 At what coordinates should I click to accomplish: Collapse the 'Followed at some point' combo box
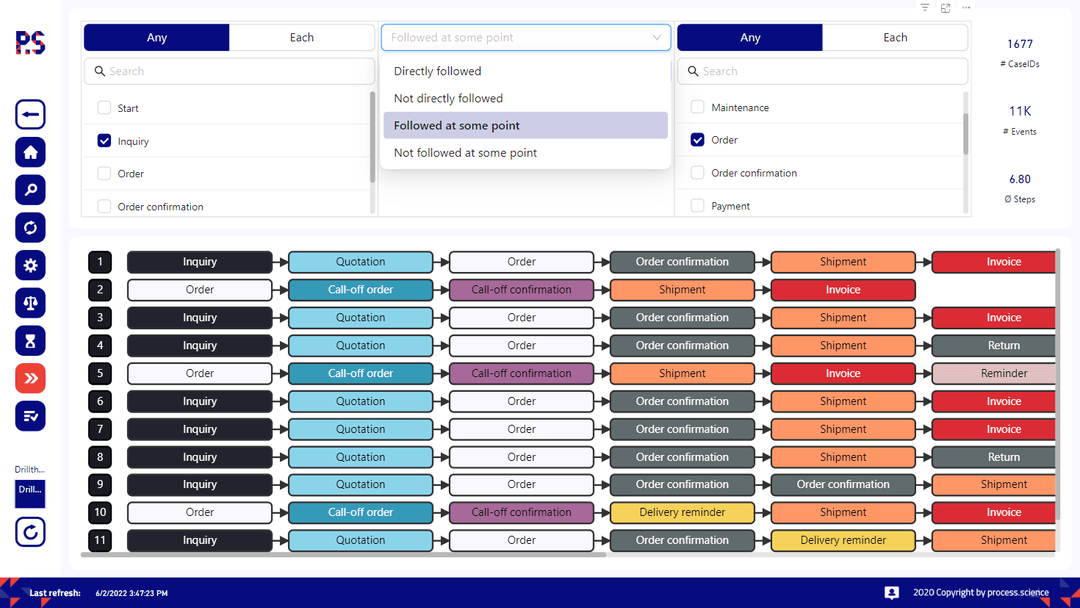(x=658, y=37)
